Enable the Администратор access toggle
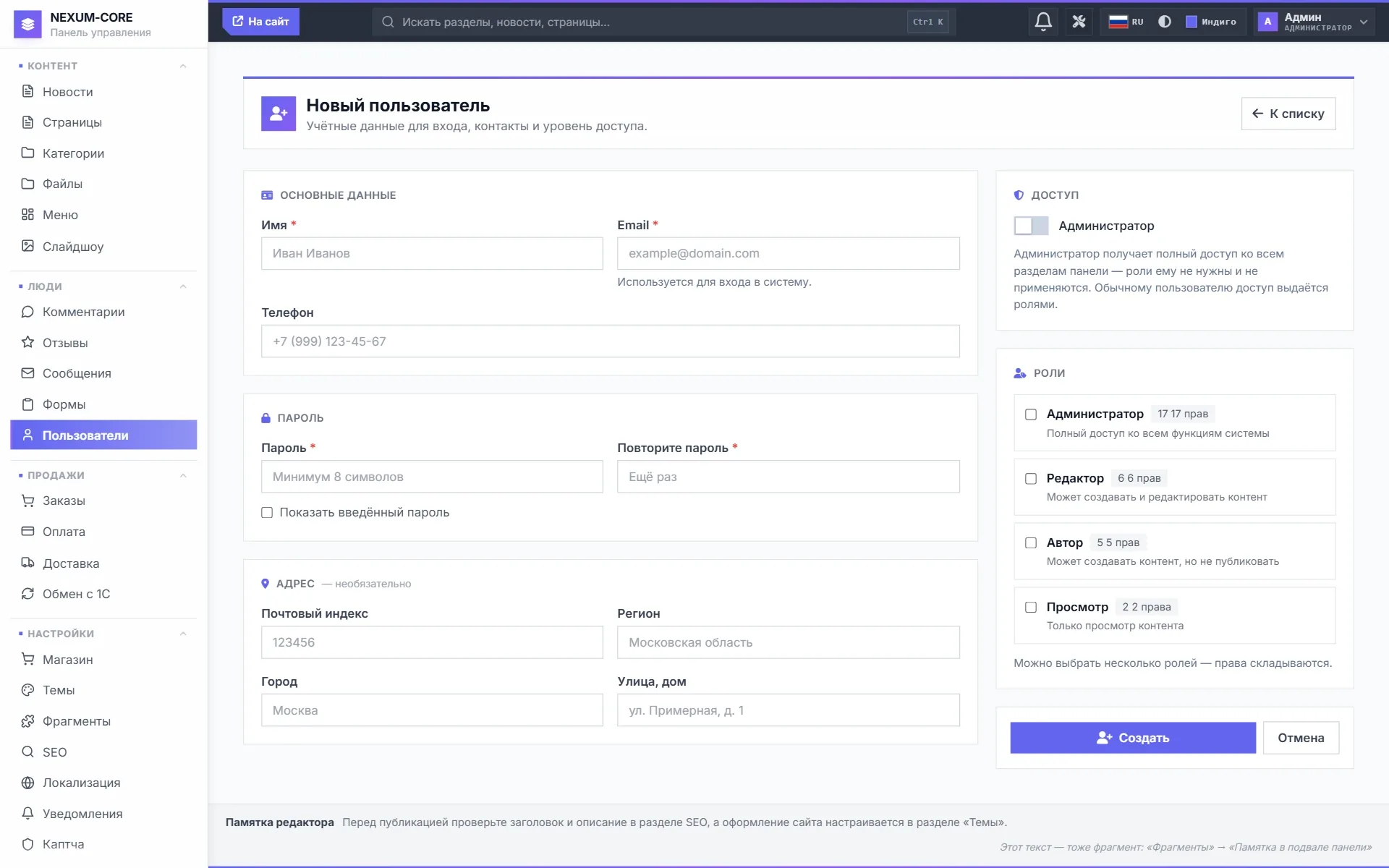 click(x=1031, y=226)
